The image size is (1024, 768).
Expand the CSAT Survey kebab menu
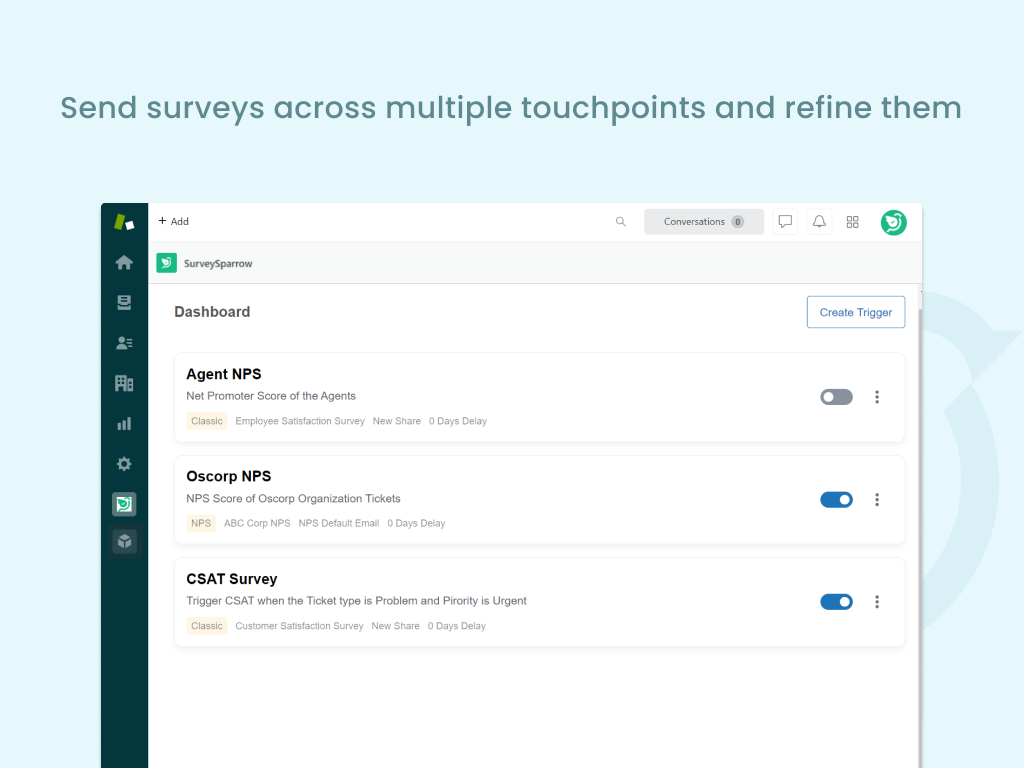click(877, 602)
